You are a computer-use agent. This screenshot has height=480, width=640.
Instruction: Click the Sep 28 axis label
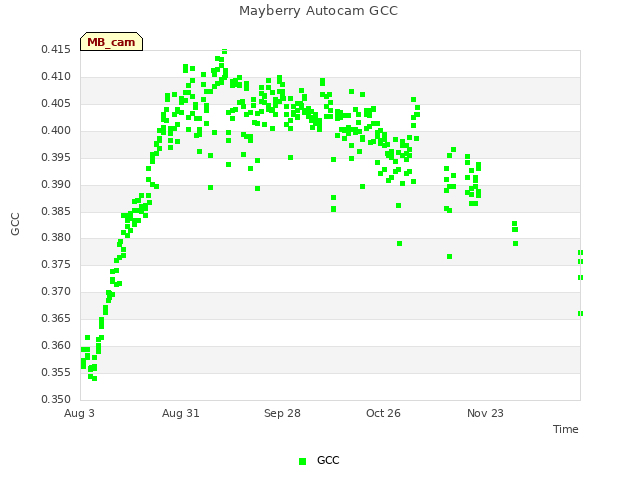282,413
